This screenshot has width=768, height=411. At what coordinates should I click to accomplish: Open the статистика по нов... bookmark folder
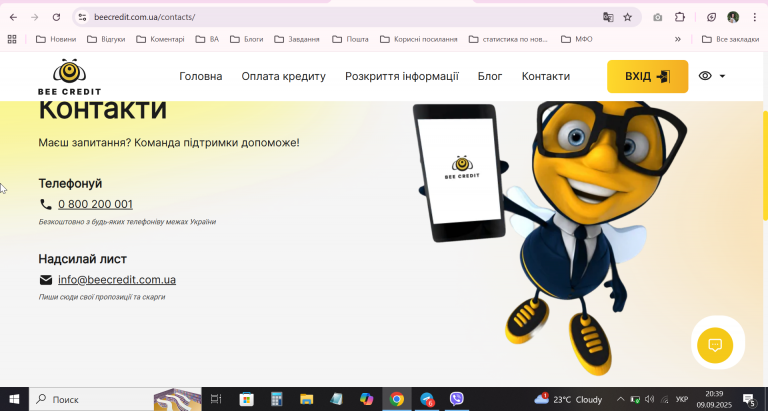(x=508, y=39)
